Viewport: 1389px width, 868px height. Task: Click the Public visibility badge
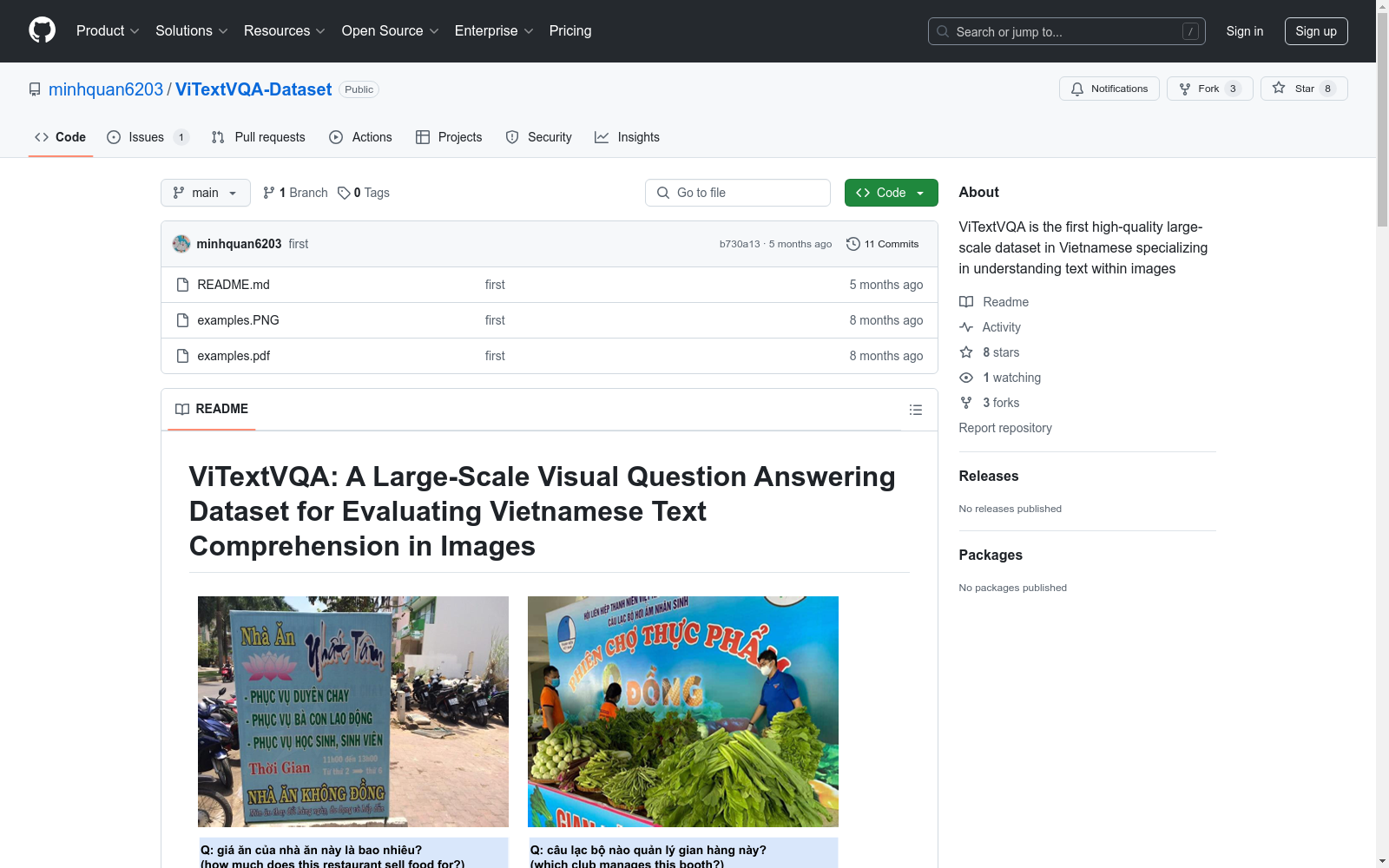coord(359,89)
